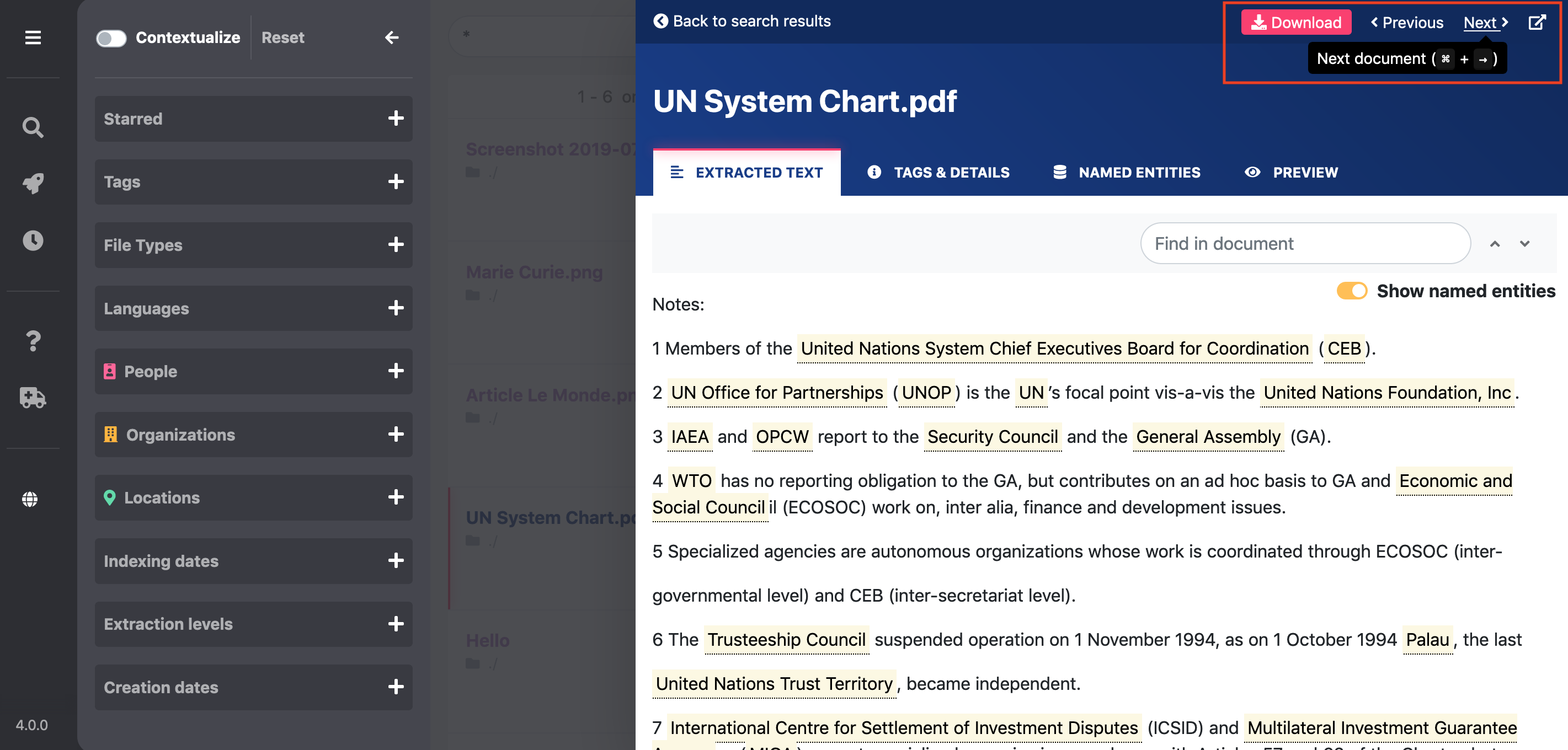This screenshot has width=1568, height=750.
Task: Open the Screenshot 2019 search result
Action: click(x=550, y=149)
